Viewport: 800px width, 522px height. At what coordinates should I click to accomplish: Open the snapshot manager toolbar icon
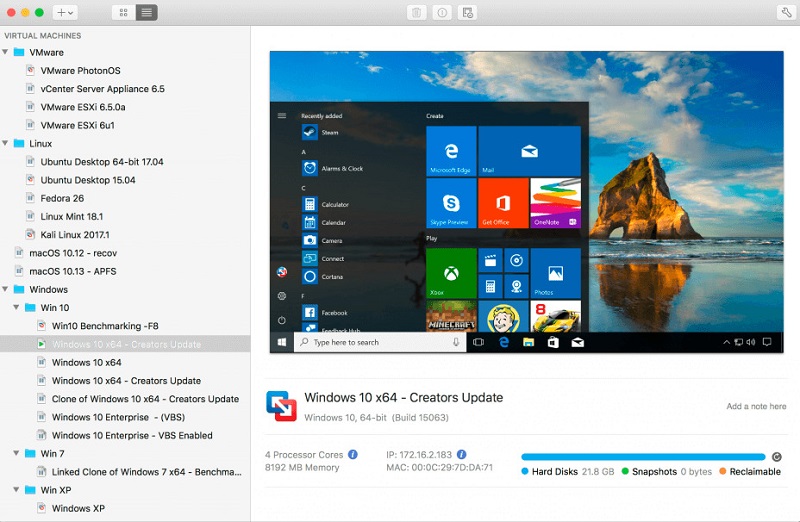467,13
